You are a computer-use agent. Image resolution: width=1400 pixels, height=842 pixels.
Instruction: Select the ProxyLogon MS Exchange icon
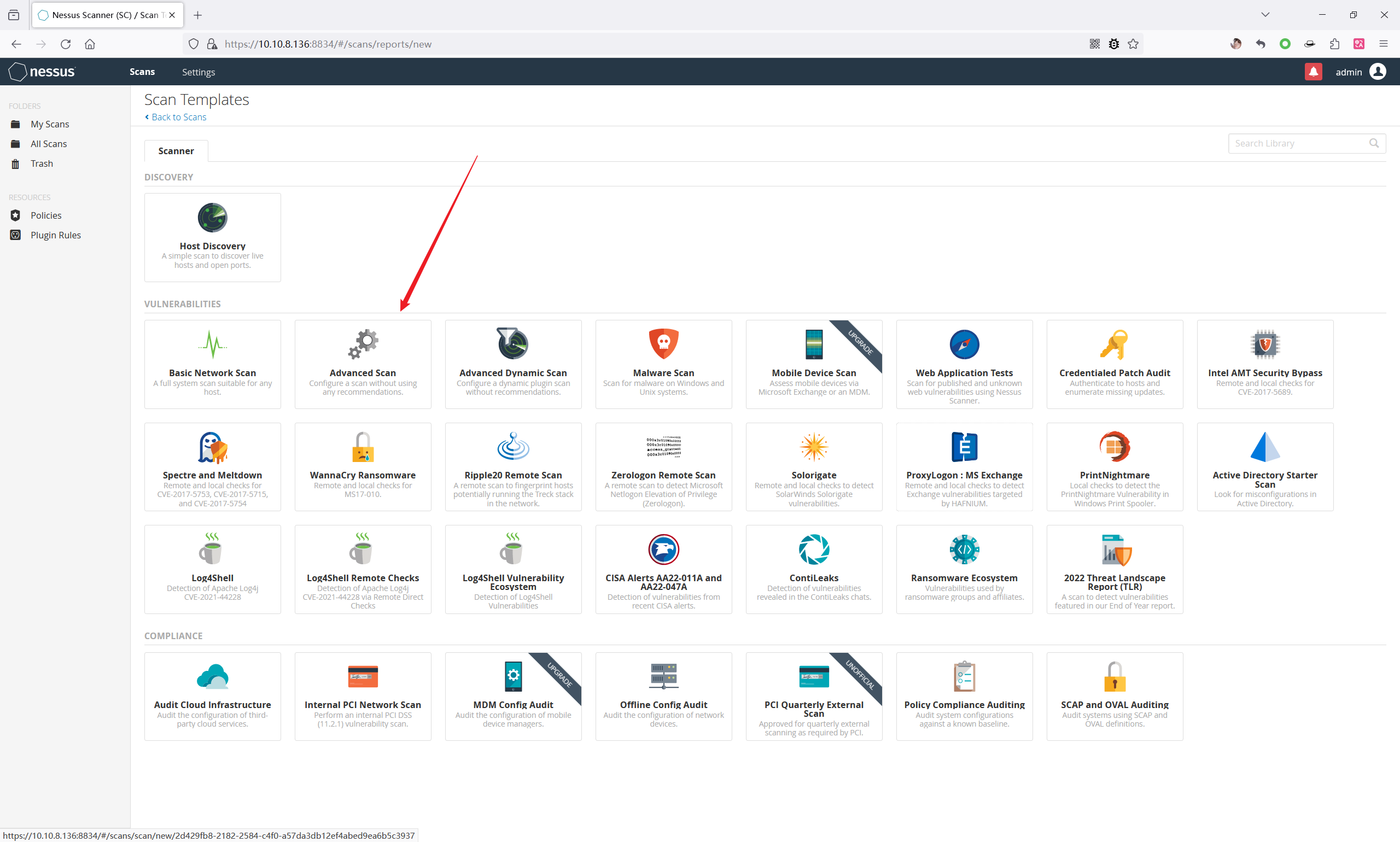964,447
